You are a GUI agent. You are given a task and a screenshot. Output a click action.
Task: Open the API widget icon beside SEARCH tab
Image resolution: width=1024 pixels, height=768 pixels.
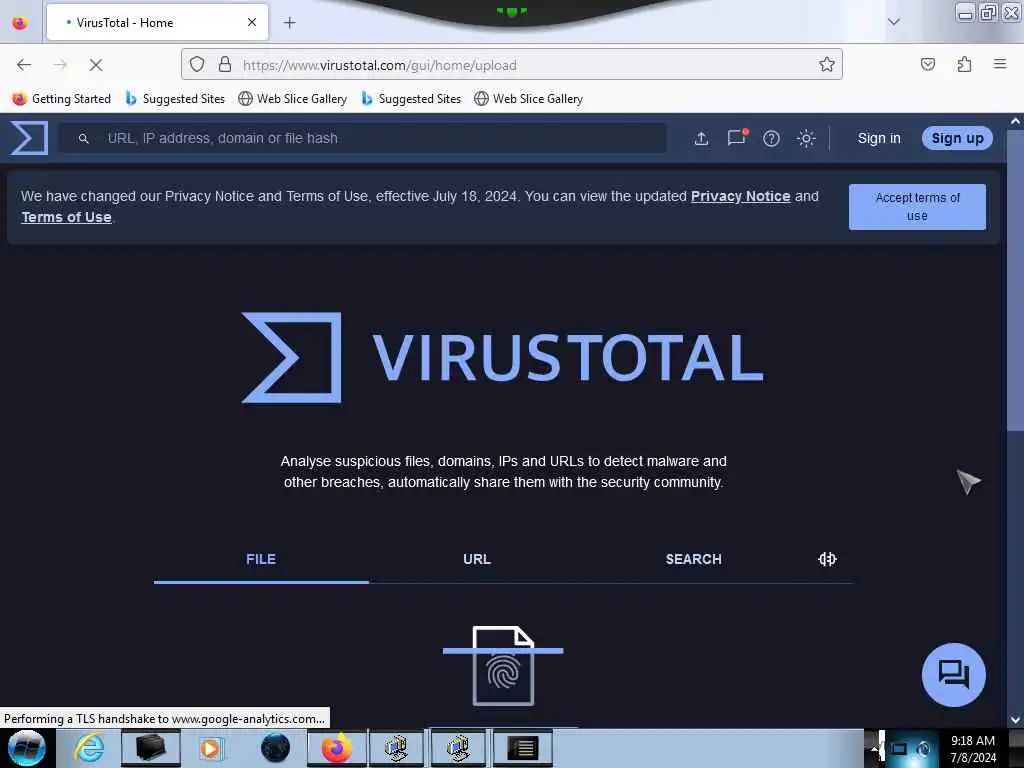(x=827, y=559)
